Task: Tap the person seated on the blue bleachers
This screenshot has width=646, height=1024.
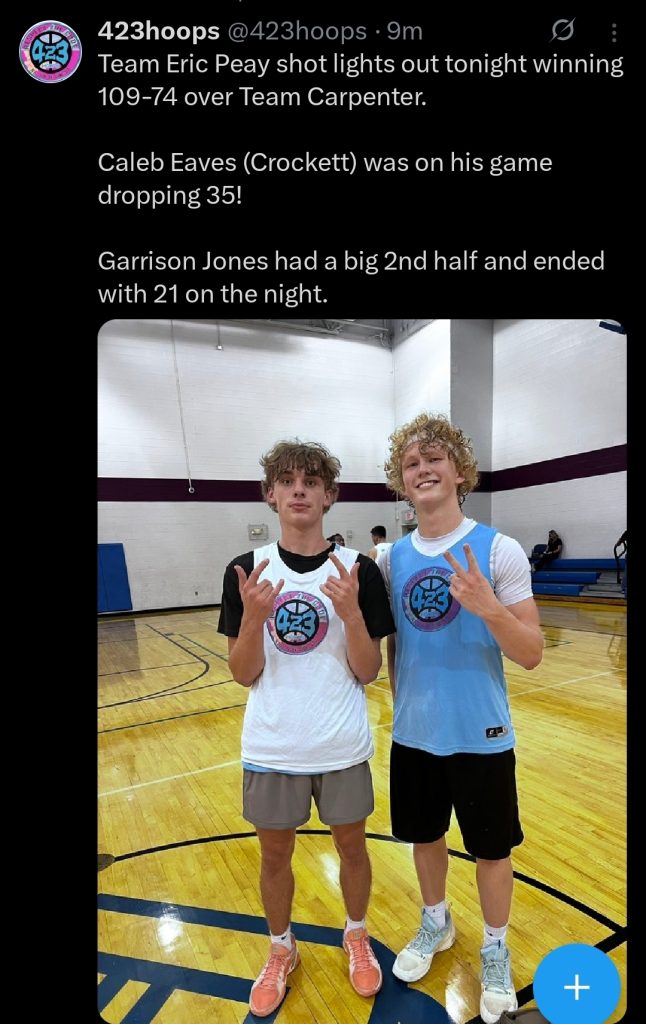Action: coord(551,549)
